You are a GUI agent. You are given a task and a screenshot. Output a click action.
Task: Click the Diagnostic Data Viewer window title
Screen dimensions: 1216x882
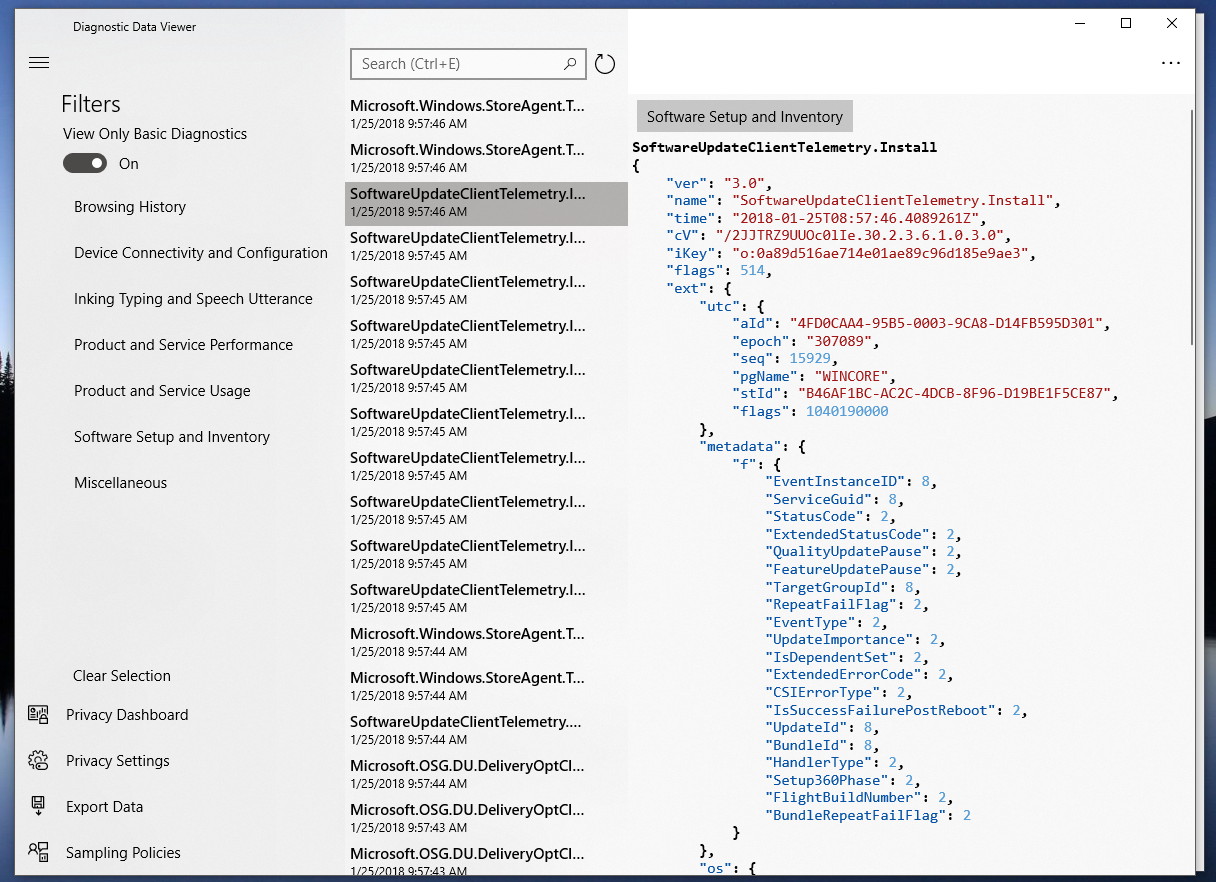point(135,27)
